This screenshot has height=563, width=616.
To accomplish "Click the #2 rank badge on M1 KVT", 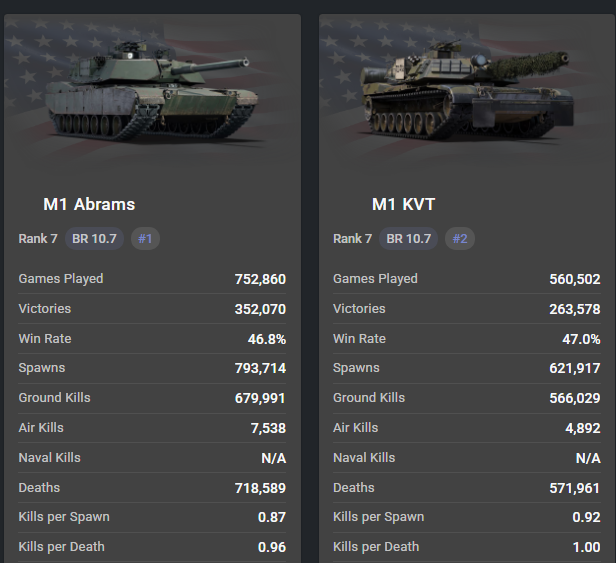I will [460, 239].
